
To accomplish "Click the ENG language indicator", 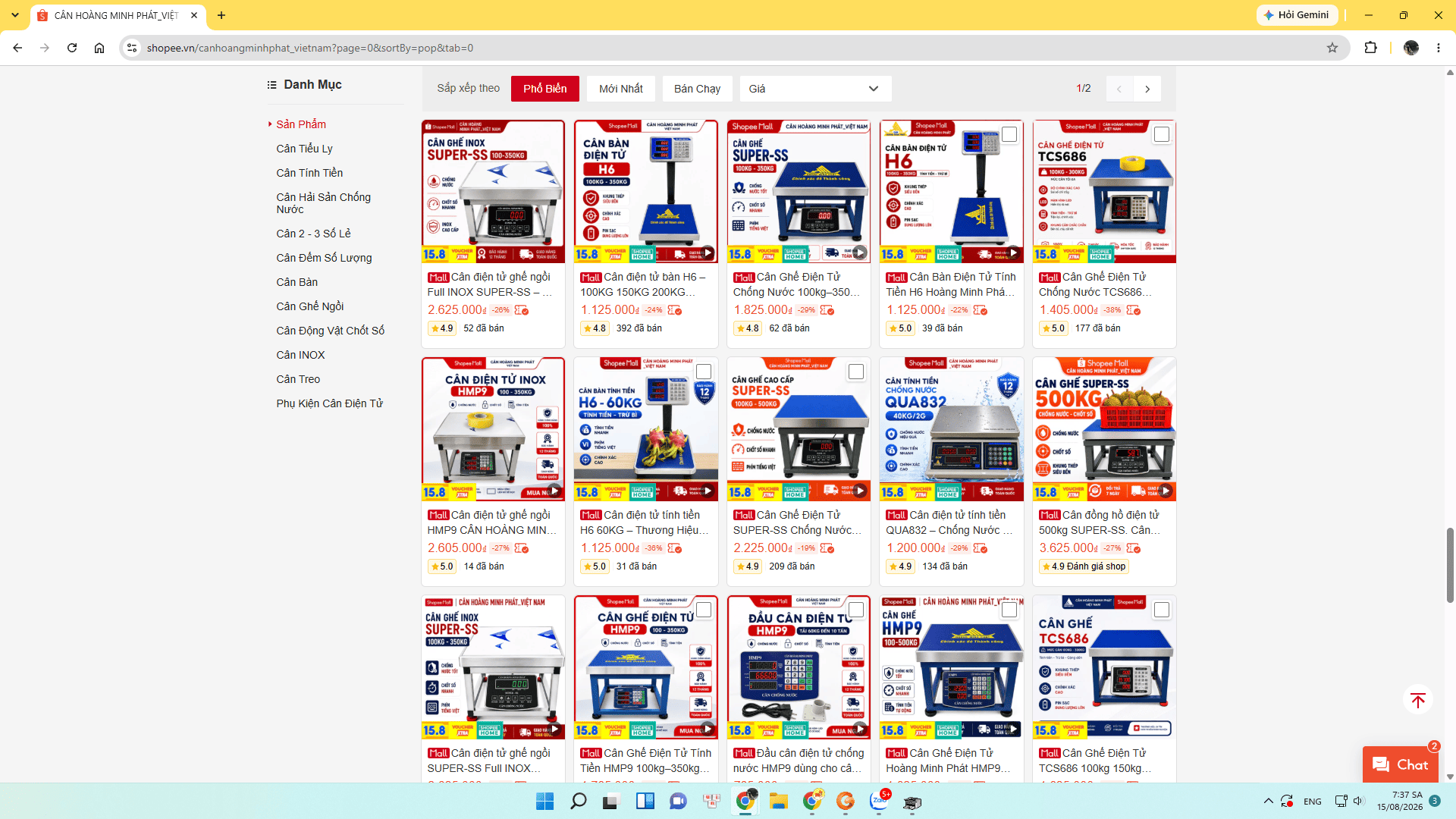I will [1313, 802].
